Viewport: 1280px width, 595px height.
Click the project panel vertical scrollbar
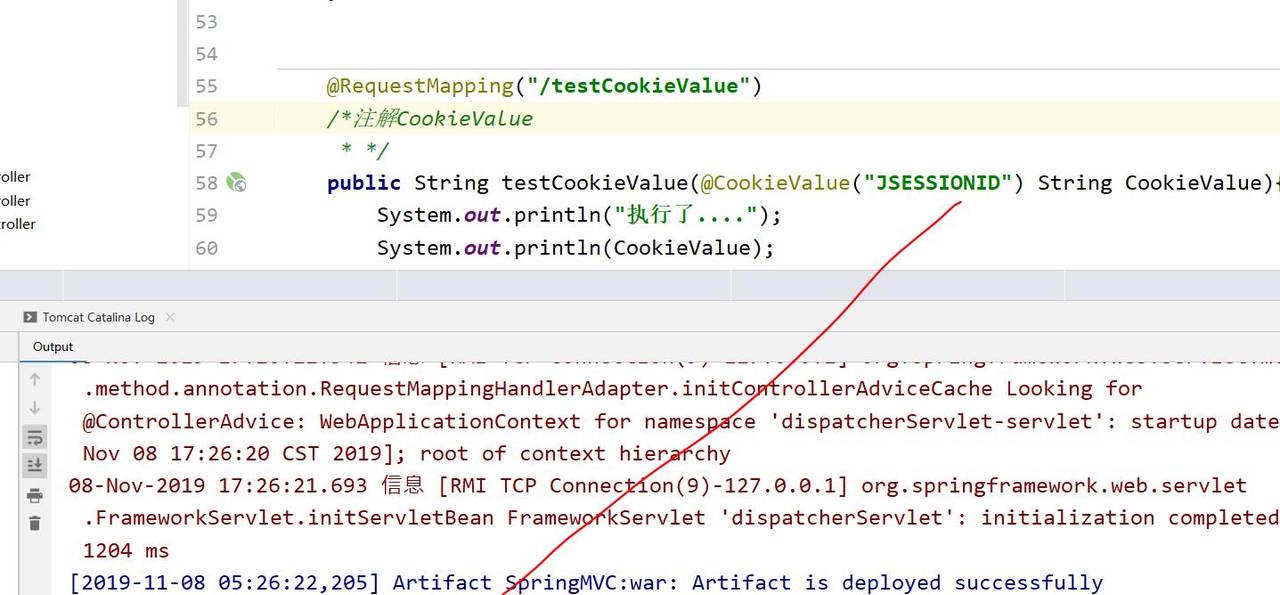pyautogui.click(x=182, y=53)
